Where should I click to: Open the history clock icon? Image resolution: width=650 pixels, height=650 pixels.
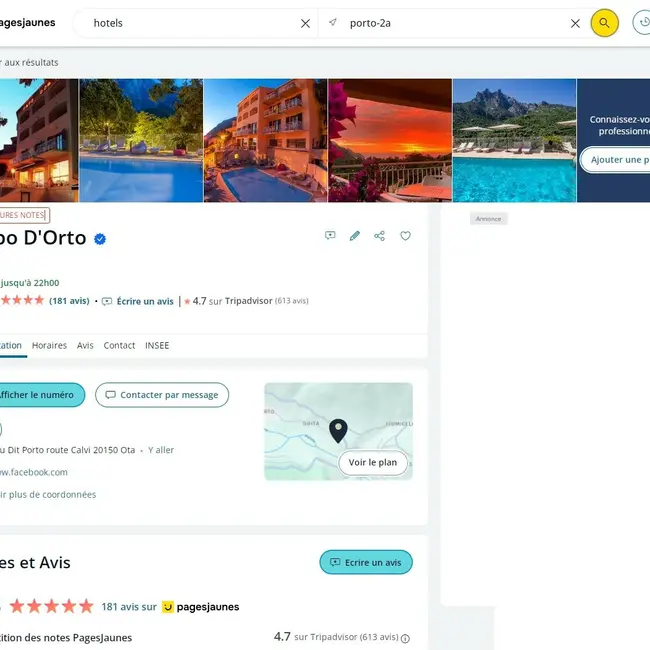(643, 23)
